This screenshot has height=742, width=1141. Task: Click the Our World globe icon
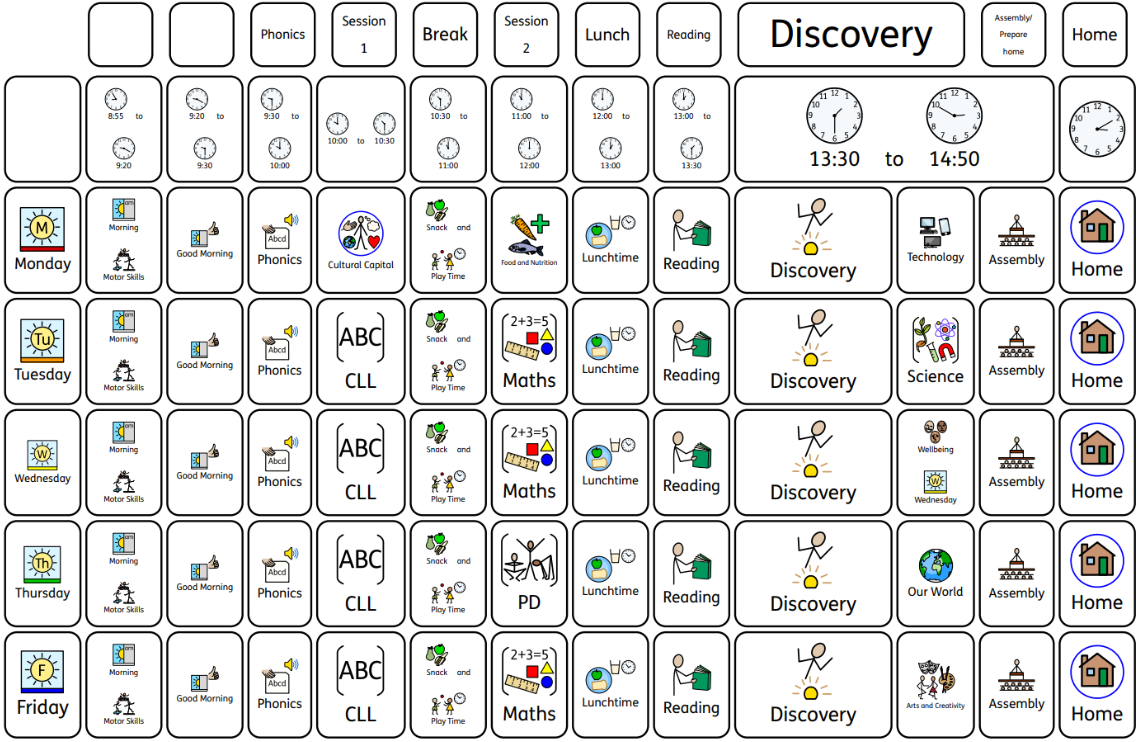point(935,568)
